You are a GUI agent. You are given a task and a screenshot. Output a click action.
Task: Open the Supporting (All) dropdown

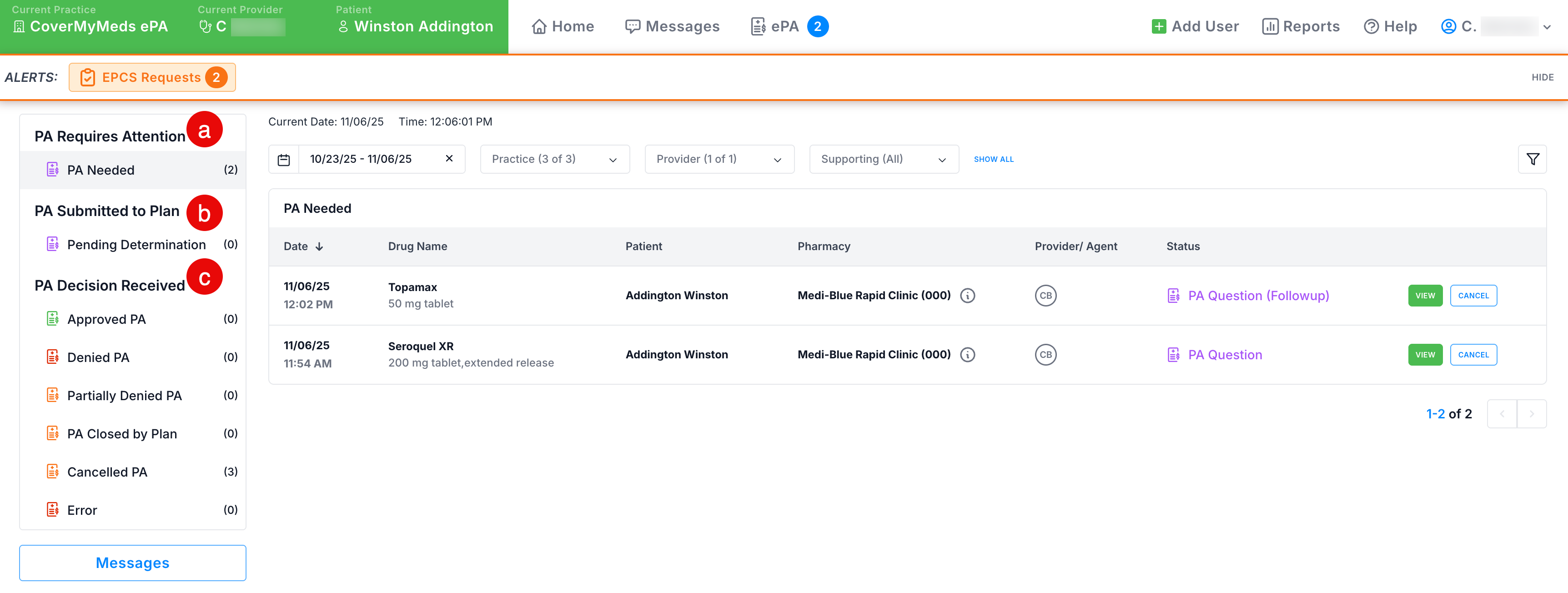point(883,159)
